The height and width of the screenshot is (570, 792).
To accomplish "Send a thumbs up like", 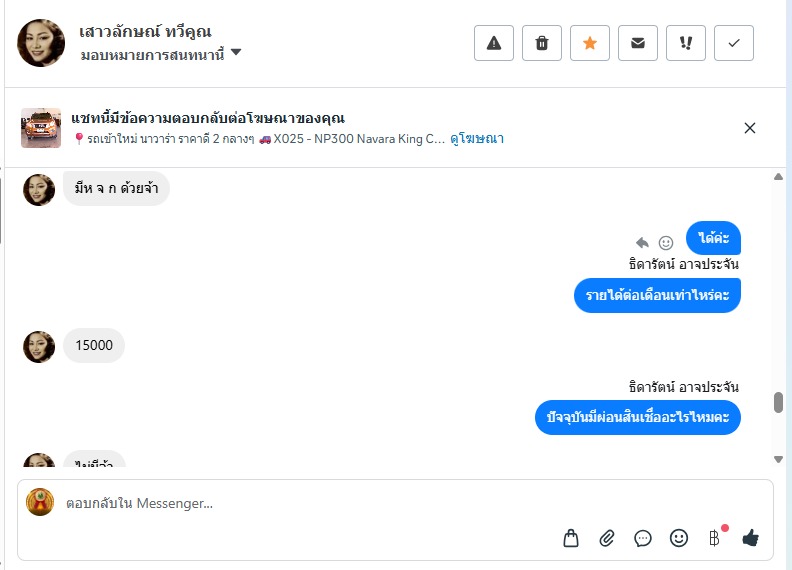I will (x=751, y=539).
